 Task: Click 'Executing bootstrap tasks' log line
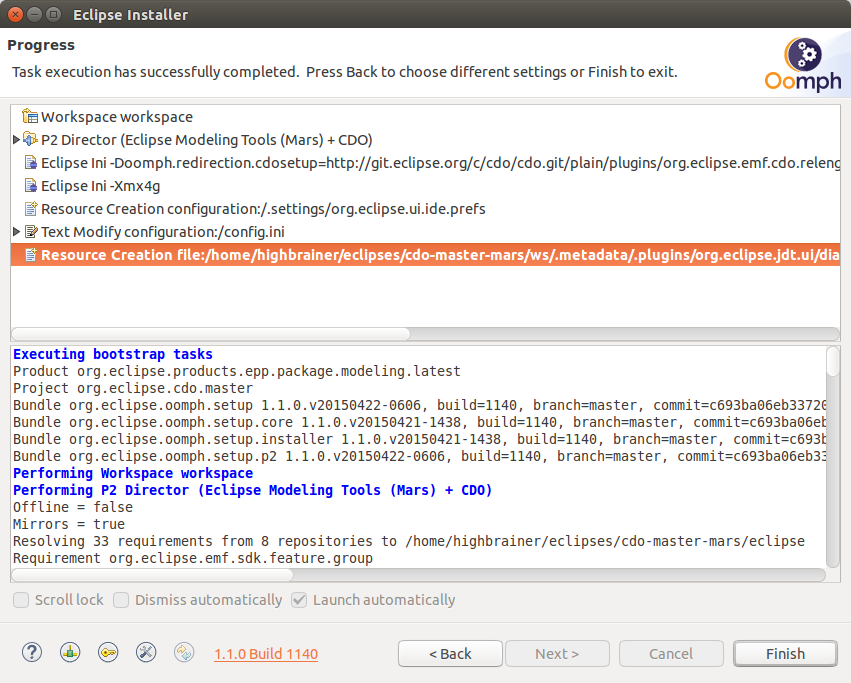pos(113,354)
